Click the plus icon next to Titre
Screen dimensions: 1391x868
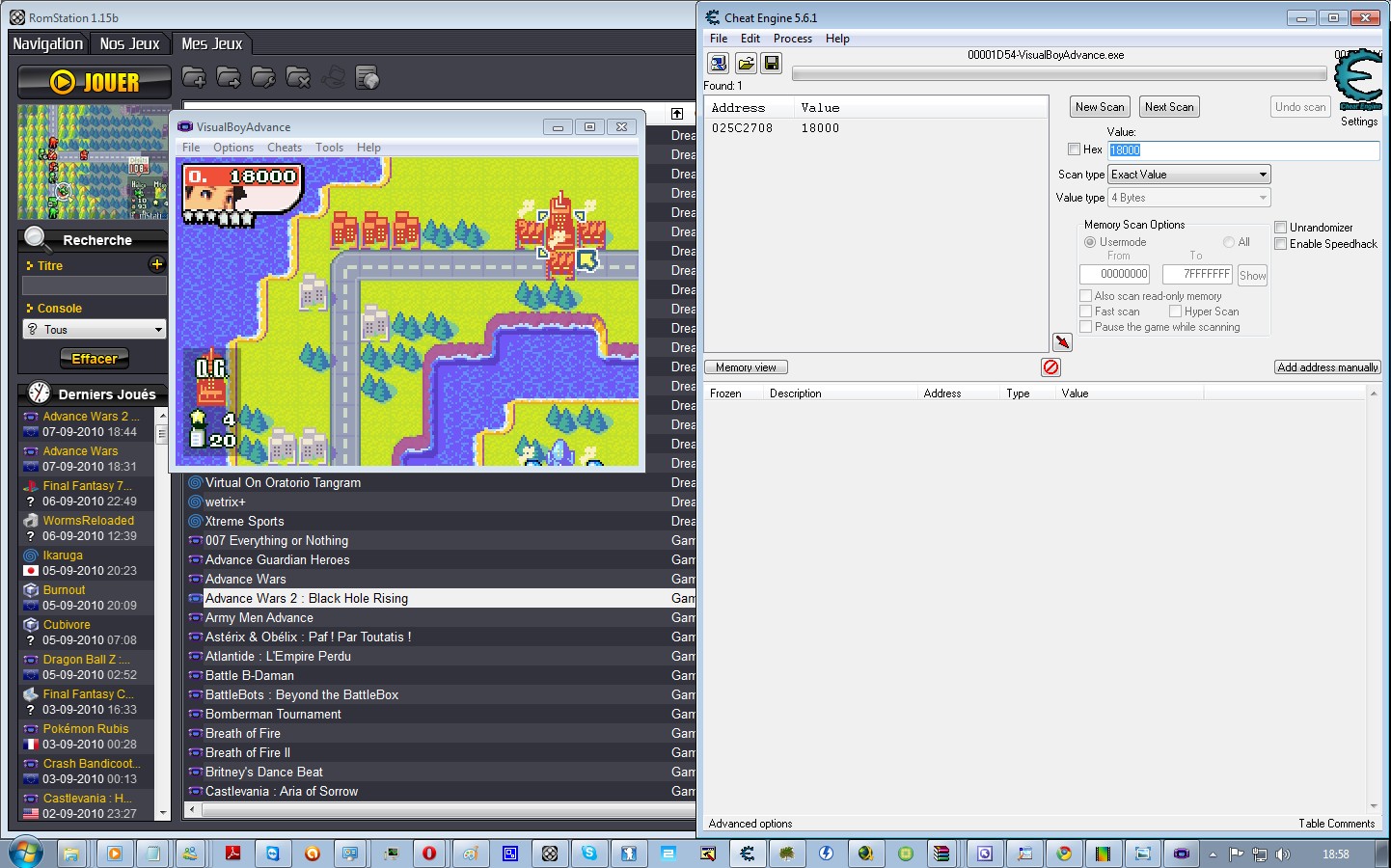(157, 264)
